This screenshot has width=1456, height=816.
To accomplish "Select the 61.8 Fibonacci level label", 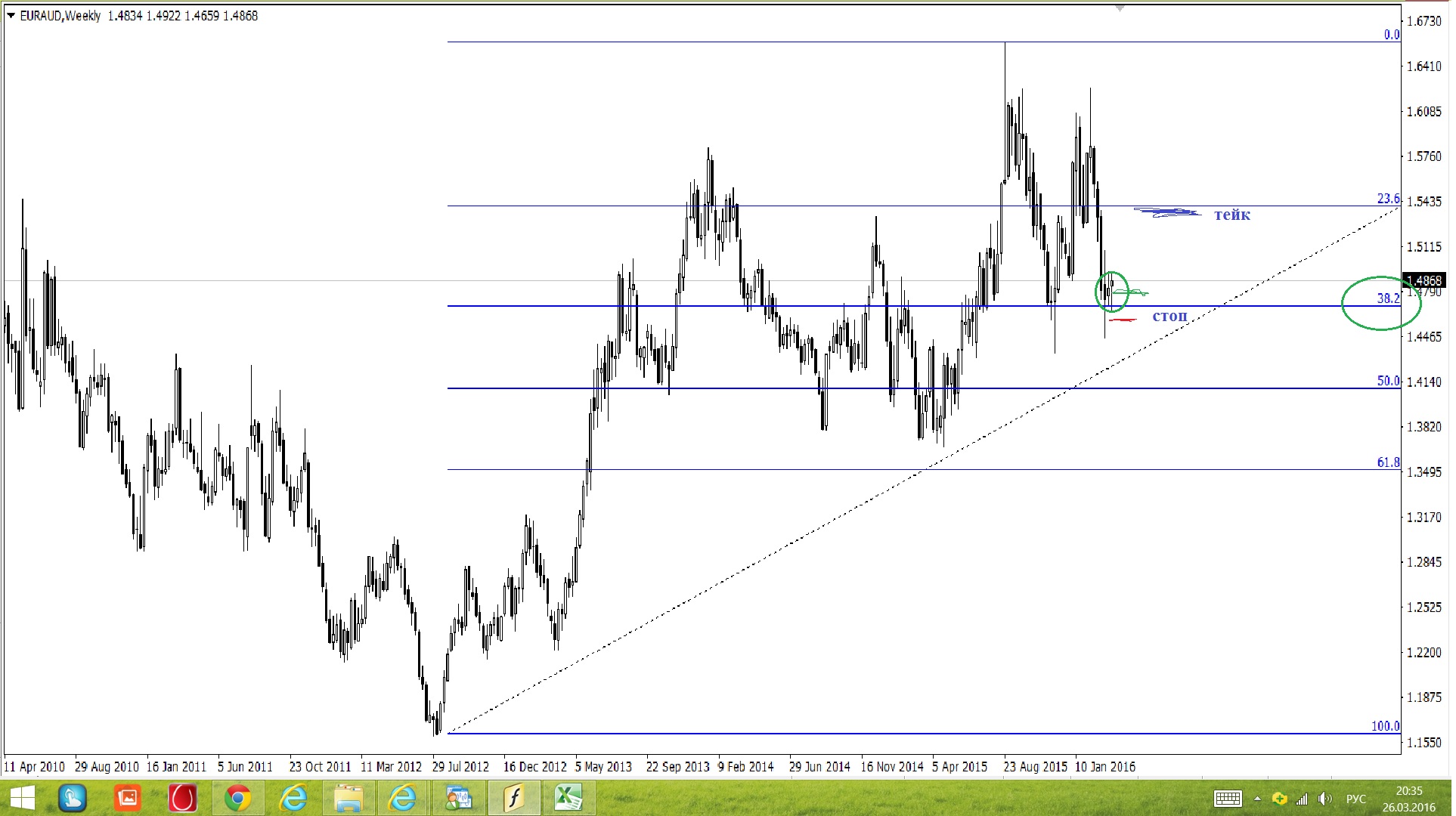I will 1388,462.
